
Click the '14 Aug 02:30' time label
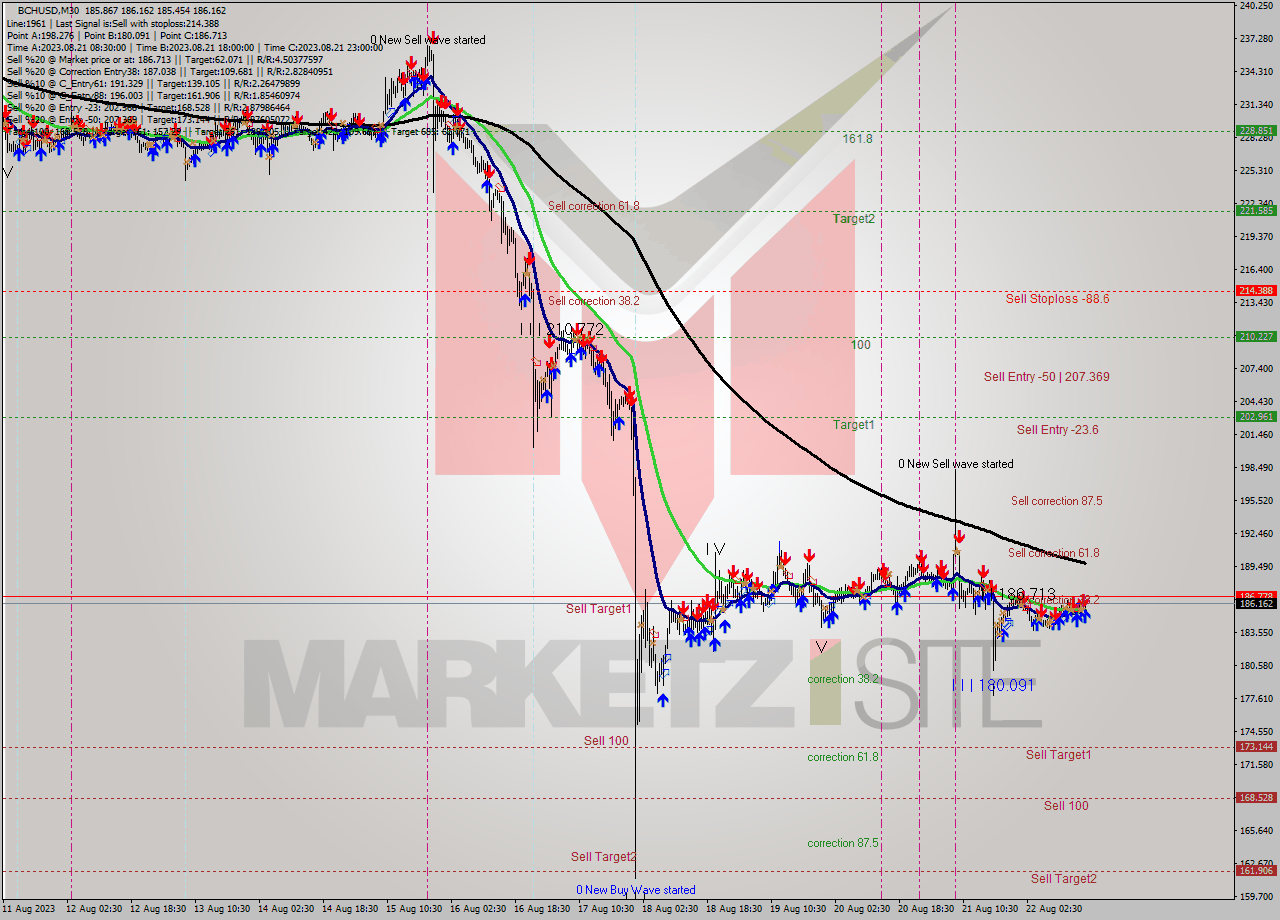click(286, 909)
